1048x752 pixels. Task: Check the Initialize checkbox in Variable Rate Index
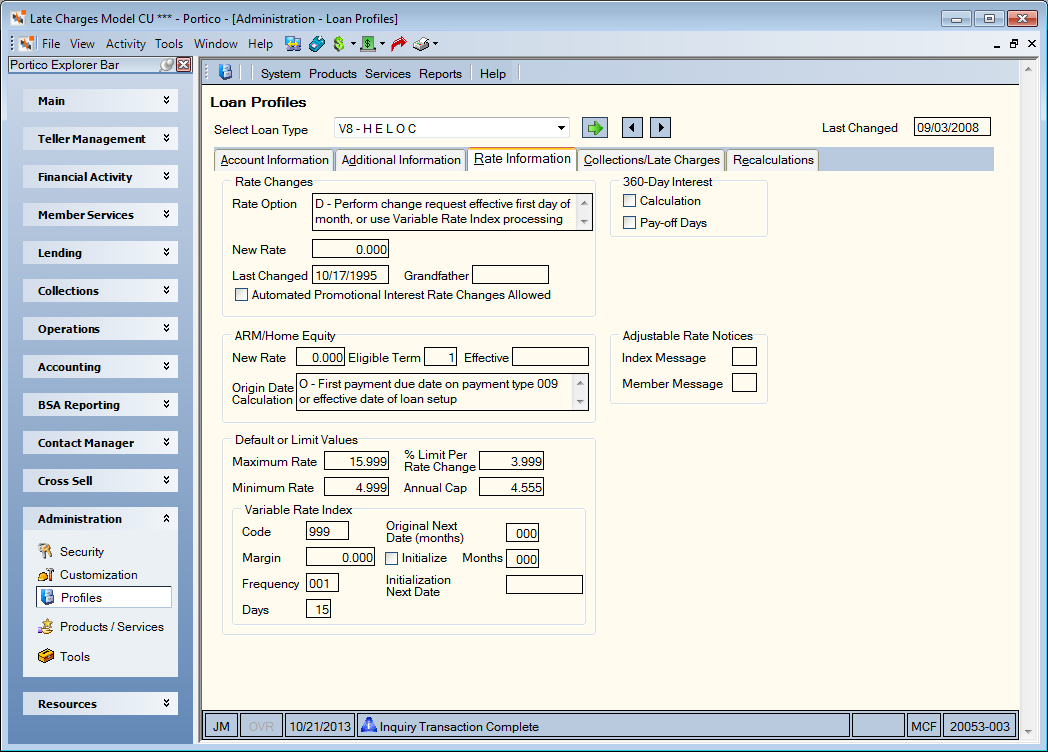(392, 558)
